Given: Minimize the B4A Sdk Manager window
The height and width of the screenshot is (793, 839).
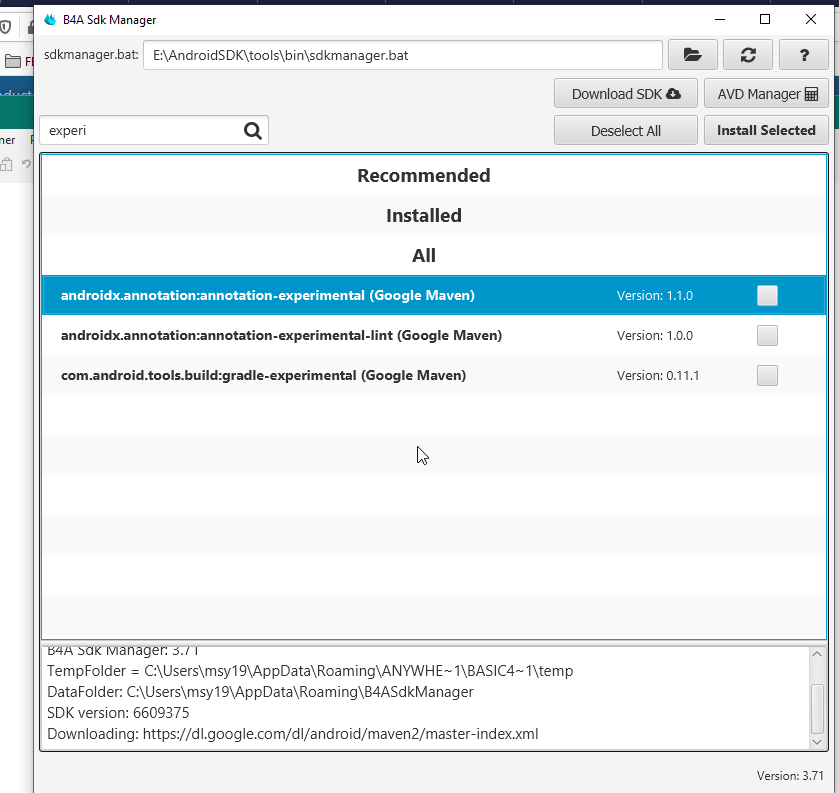Looking at the screenshot, I should [x=720, y=19].
